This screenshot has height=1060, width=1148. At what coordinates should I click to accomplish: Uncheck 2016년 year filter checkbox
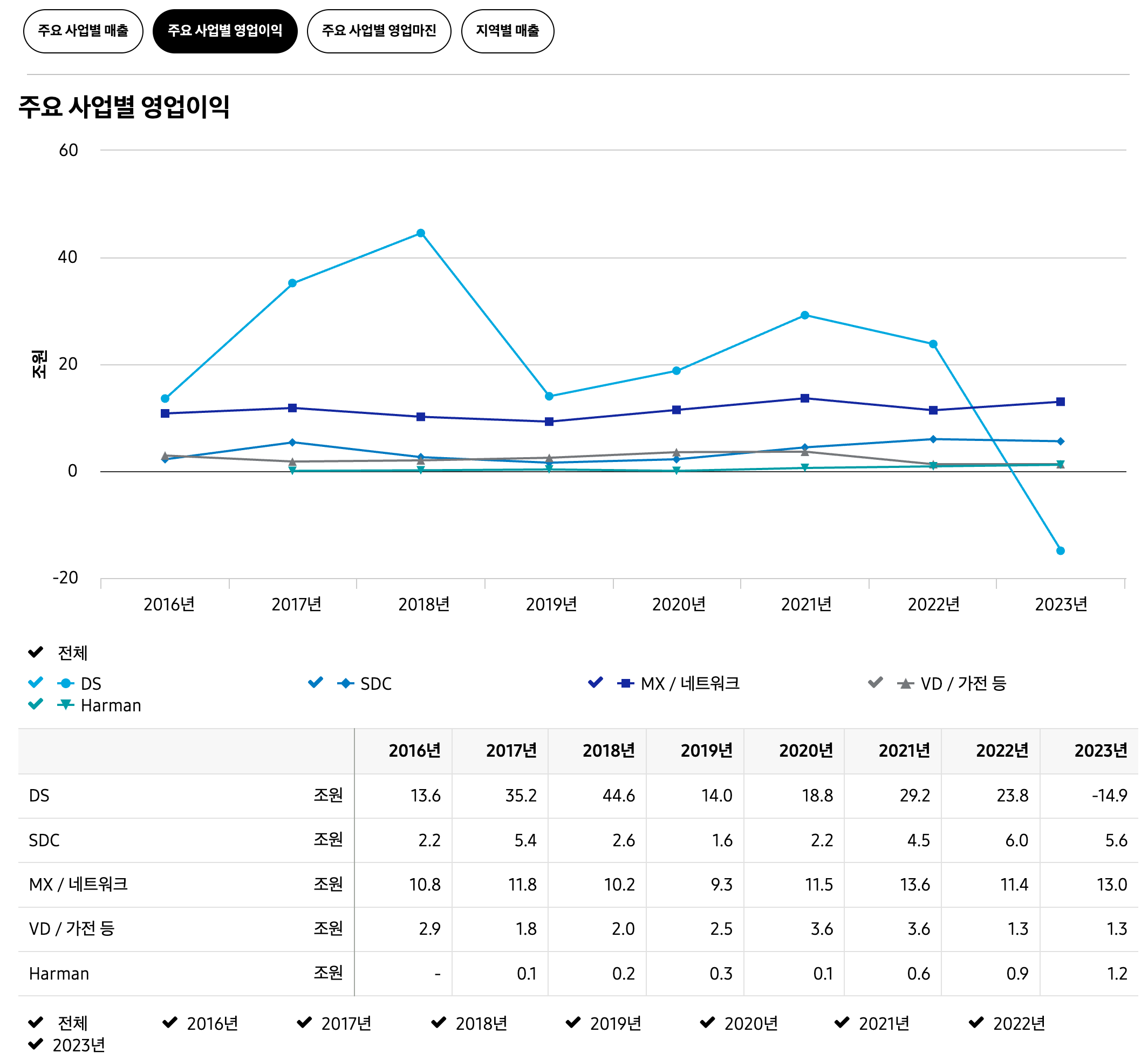point(170,1023)
